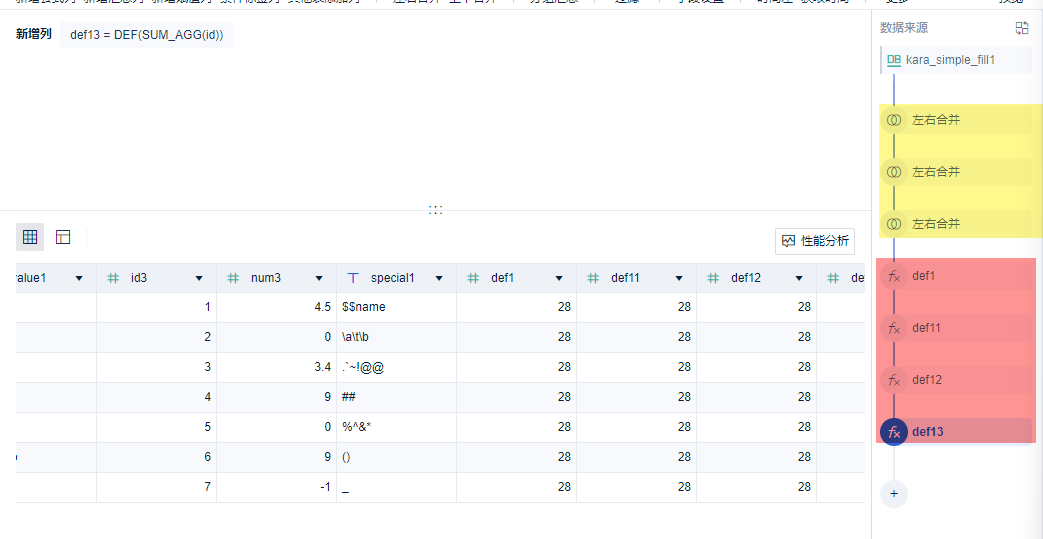Click the text type icon of special1

click(354, 278)
